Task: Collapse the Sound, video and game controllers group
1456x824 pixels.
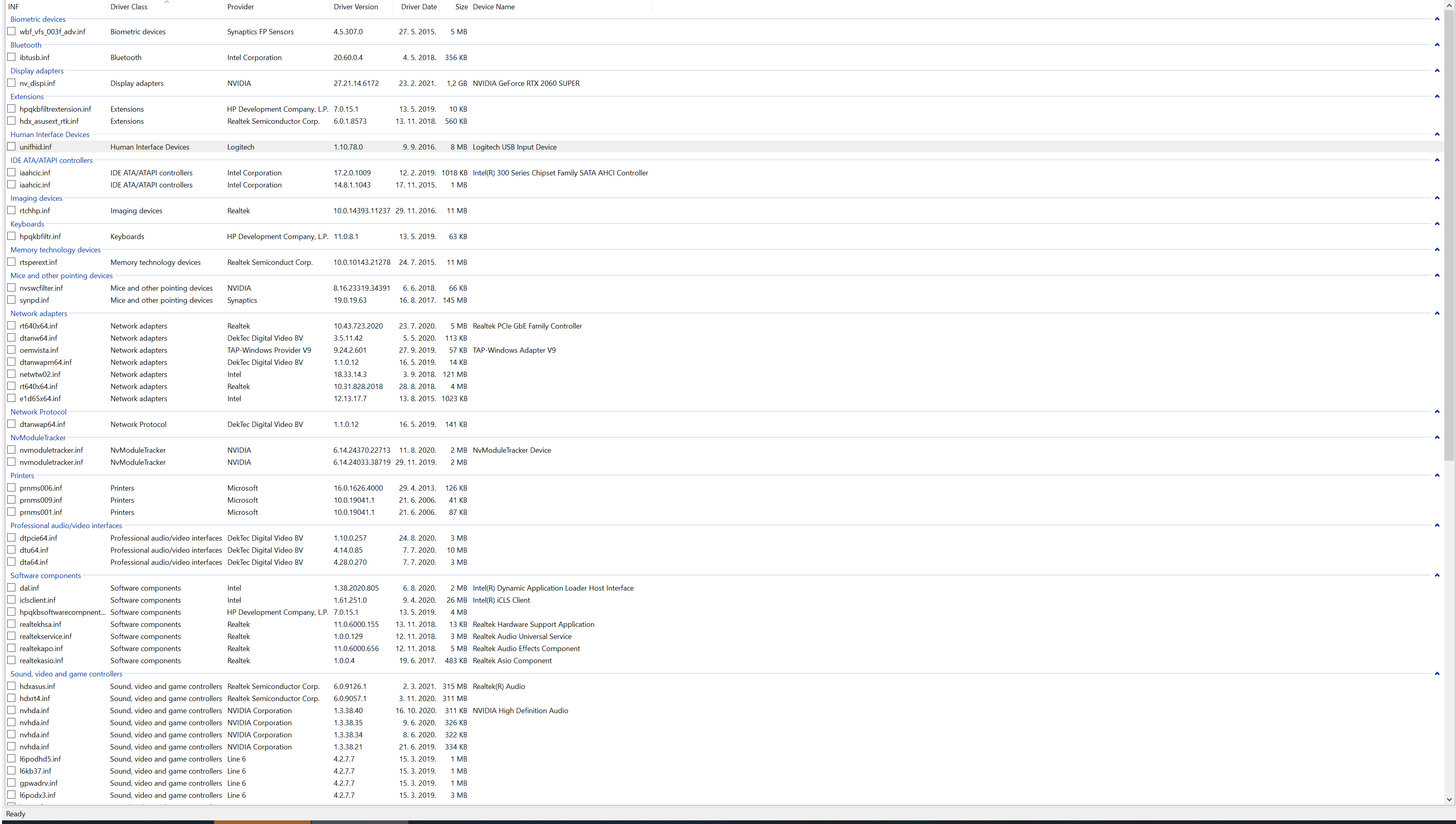Action: point(1437,674)
